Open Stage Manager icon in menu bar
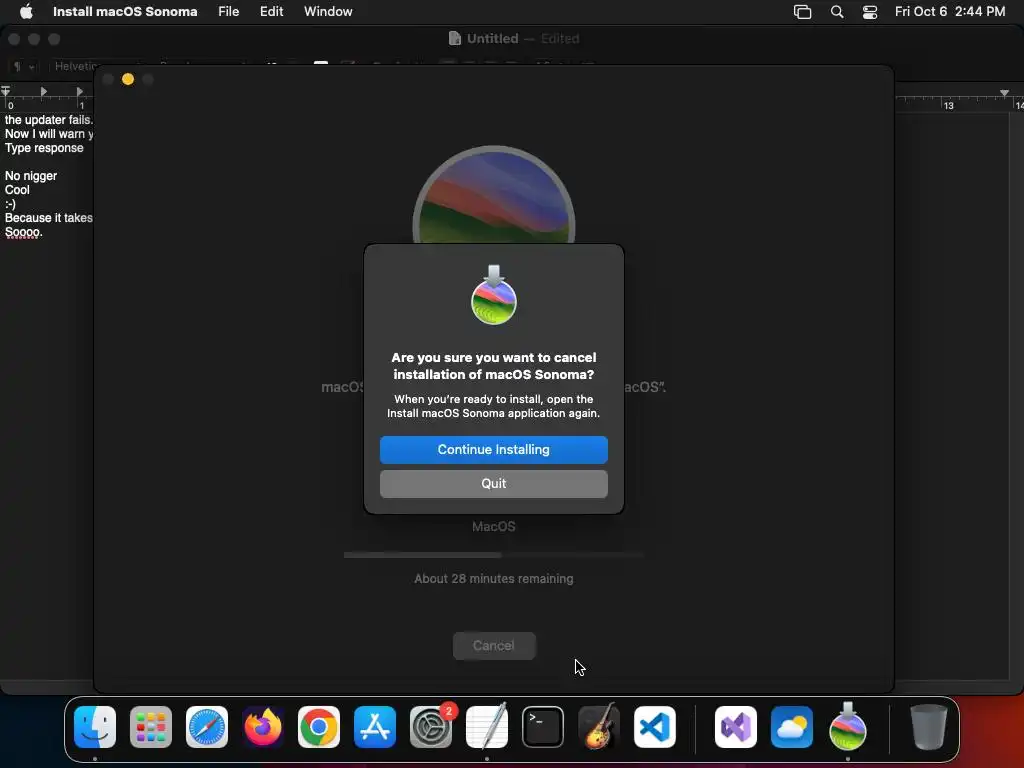The height and width of the screenshot is (768, 1024). click(803, 12)
